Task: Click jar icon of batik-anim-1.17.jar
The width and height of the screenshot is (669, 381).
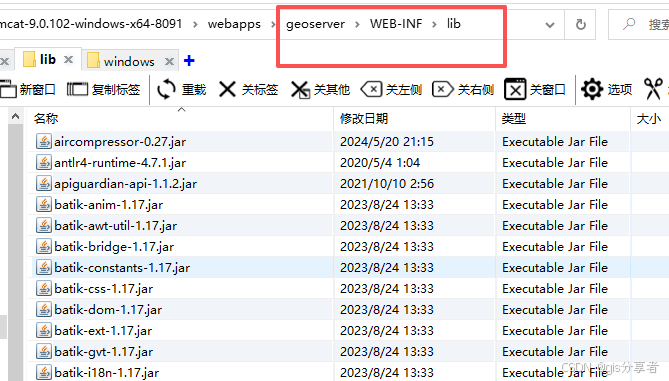Action: pos(44,204)
